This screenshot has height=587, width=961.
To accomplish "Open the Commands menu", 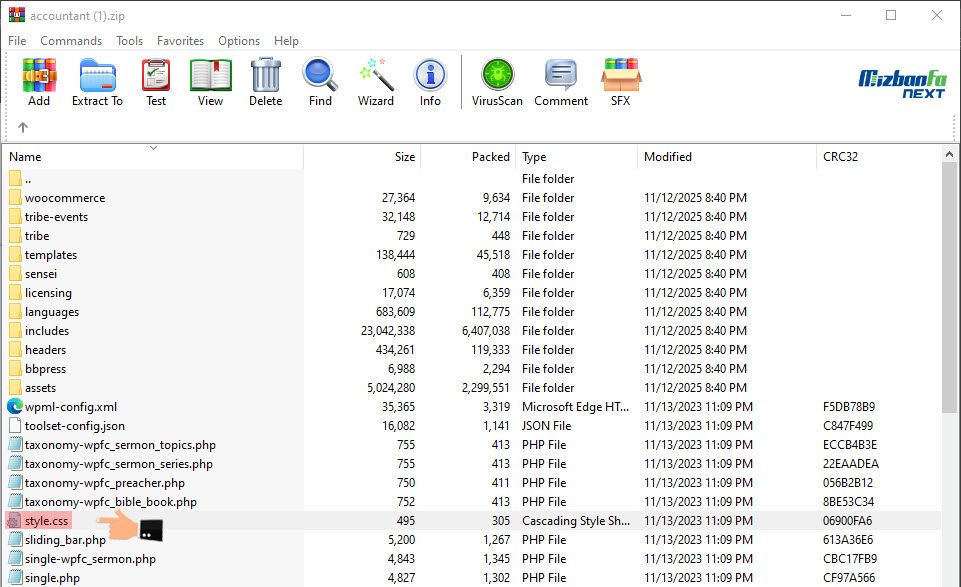I will coord(71,41).
